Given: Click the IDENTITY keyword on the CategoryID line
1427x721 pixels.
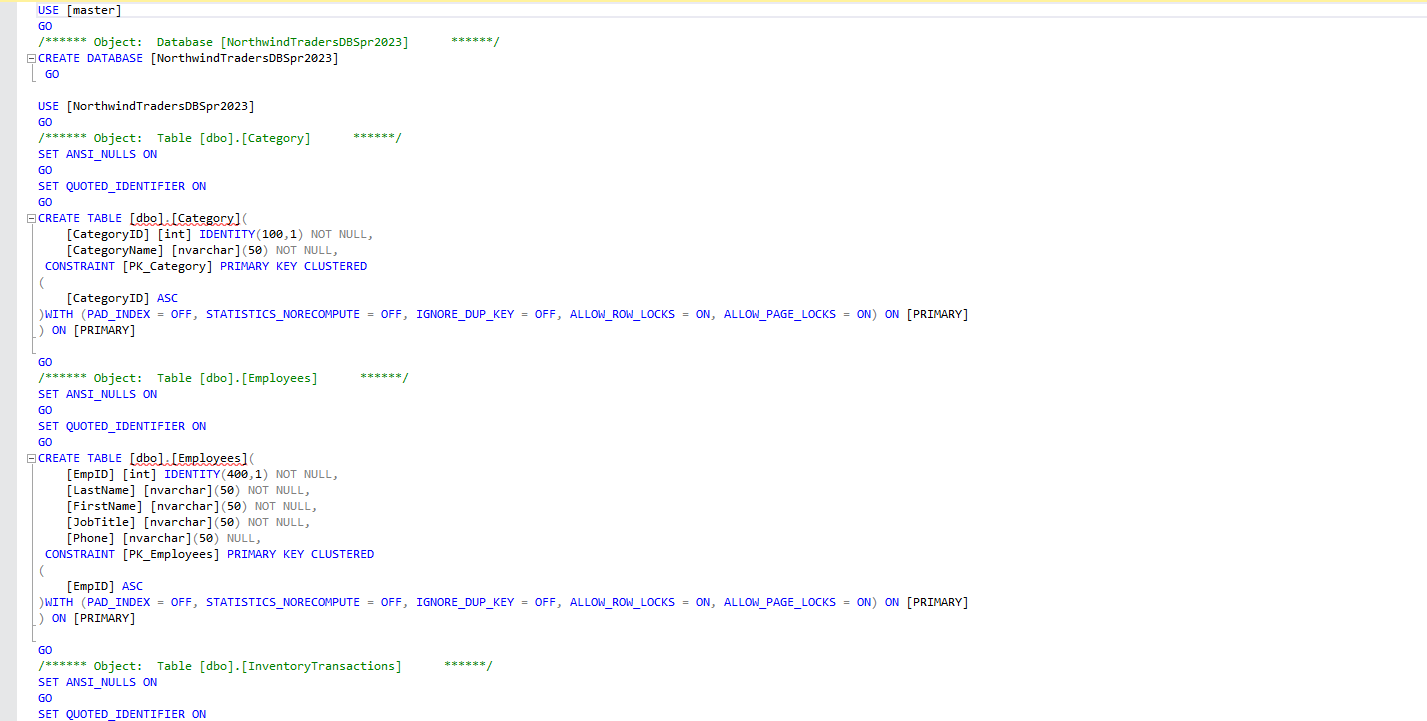Looking at the screenshot, I should [x=226, y=233].
